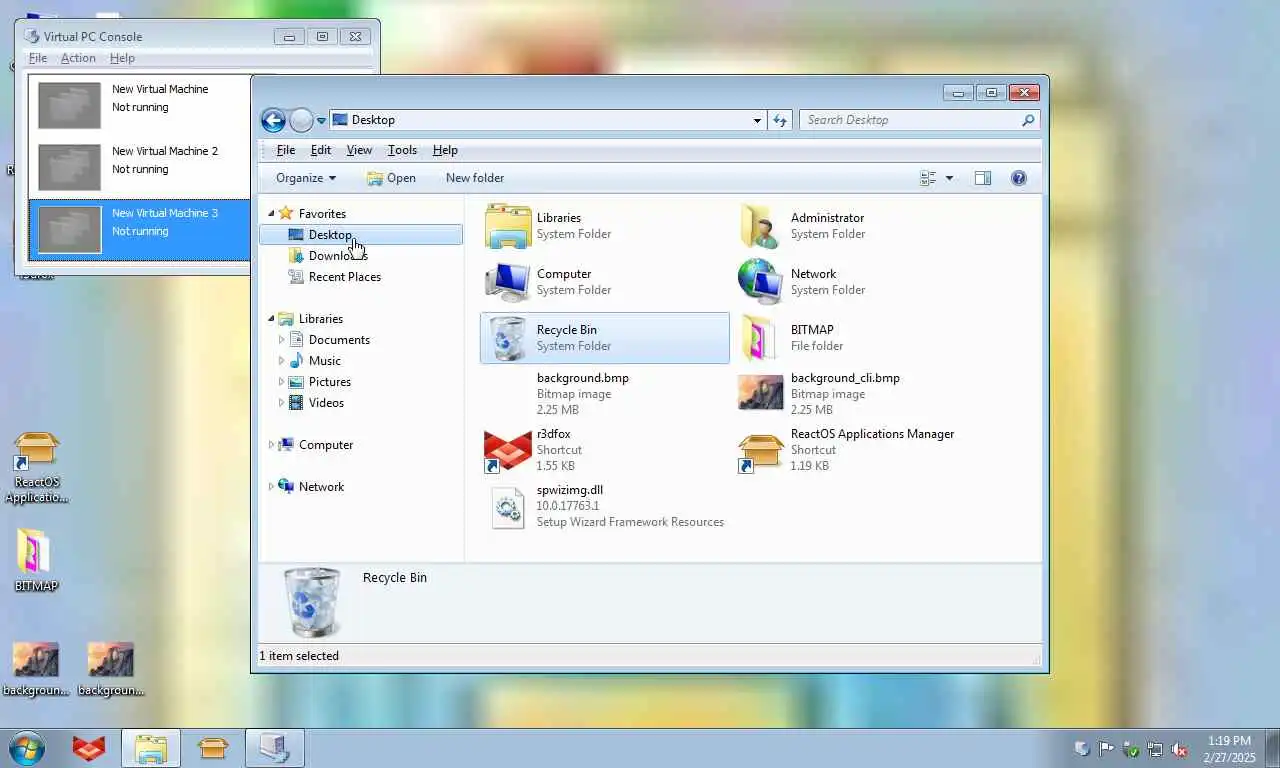Viewport: 1280px width, 768px height.
Task: Open ReactOS Applications Manager taskbar icon
Action: click(x=213, y=748)
